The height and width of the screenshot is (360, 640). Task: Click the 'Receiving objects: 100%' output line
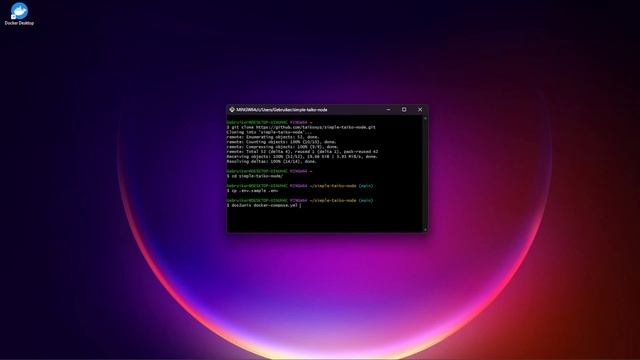tap(302, 157)
